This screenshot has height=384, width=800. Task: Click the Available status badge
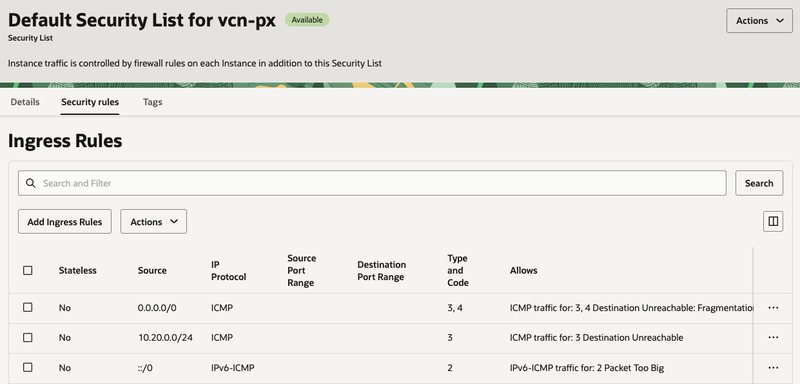(x=307, y=20)
